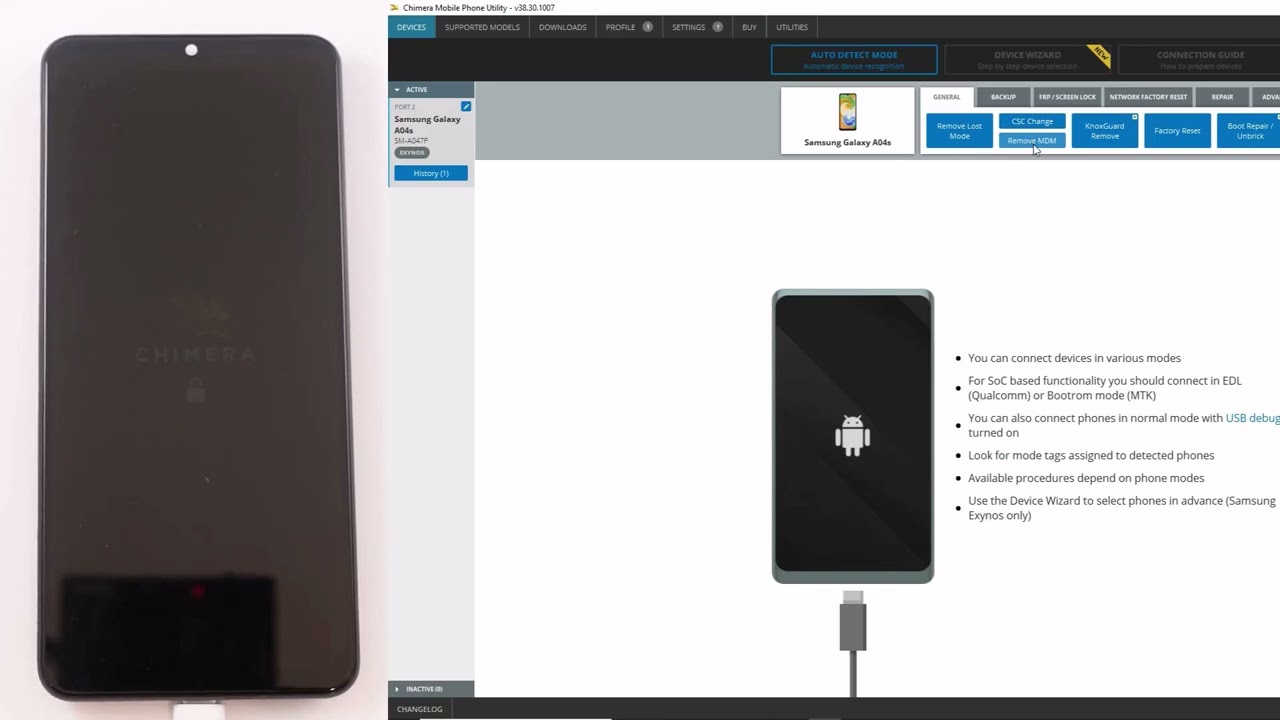This screenshot has width=1280, height=720.
Task: Click the Remove Lost Mode button
Action: 959,131
